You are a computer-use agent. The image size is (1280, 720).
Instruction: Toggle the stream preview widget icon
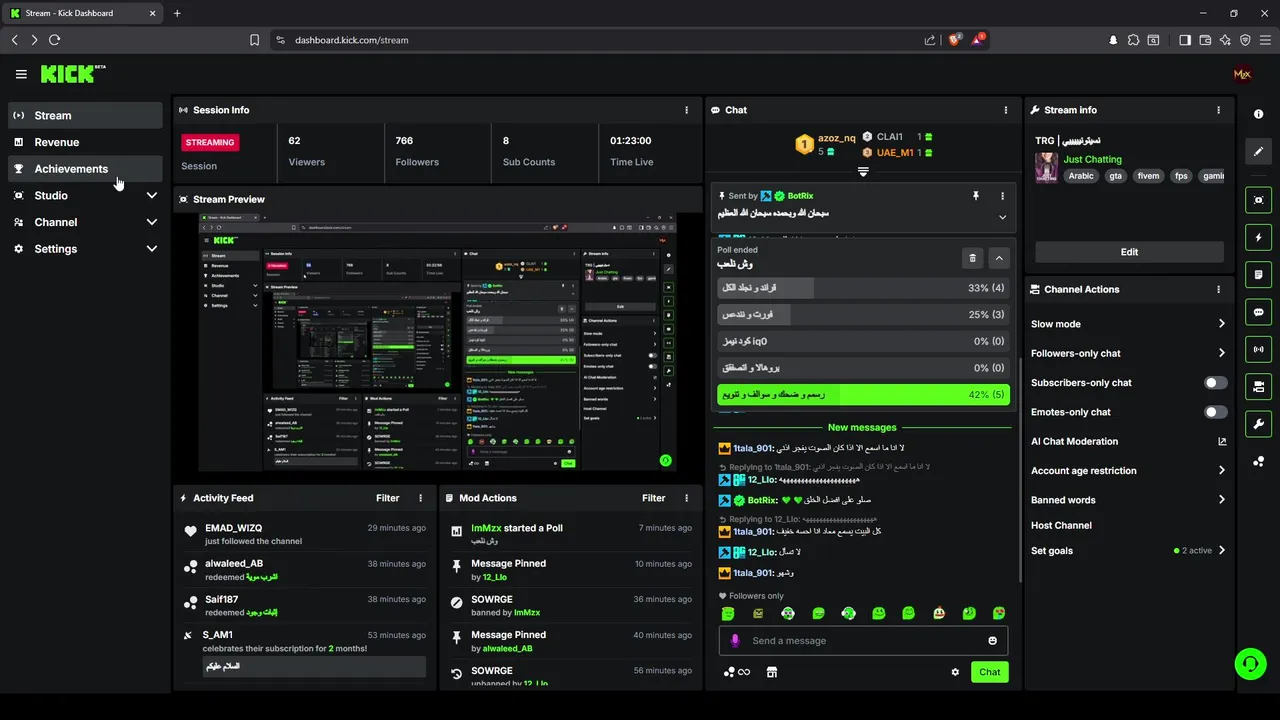coord(1258,200)
